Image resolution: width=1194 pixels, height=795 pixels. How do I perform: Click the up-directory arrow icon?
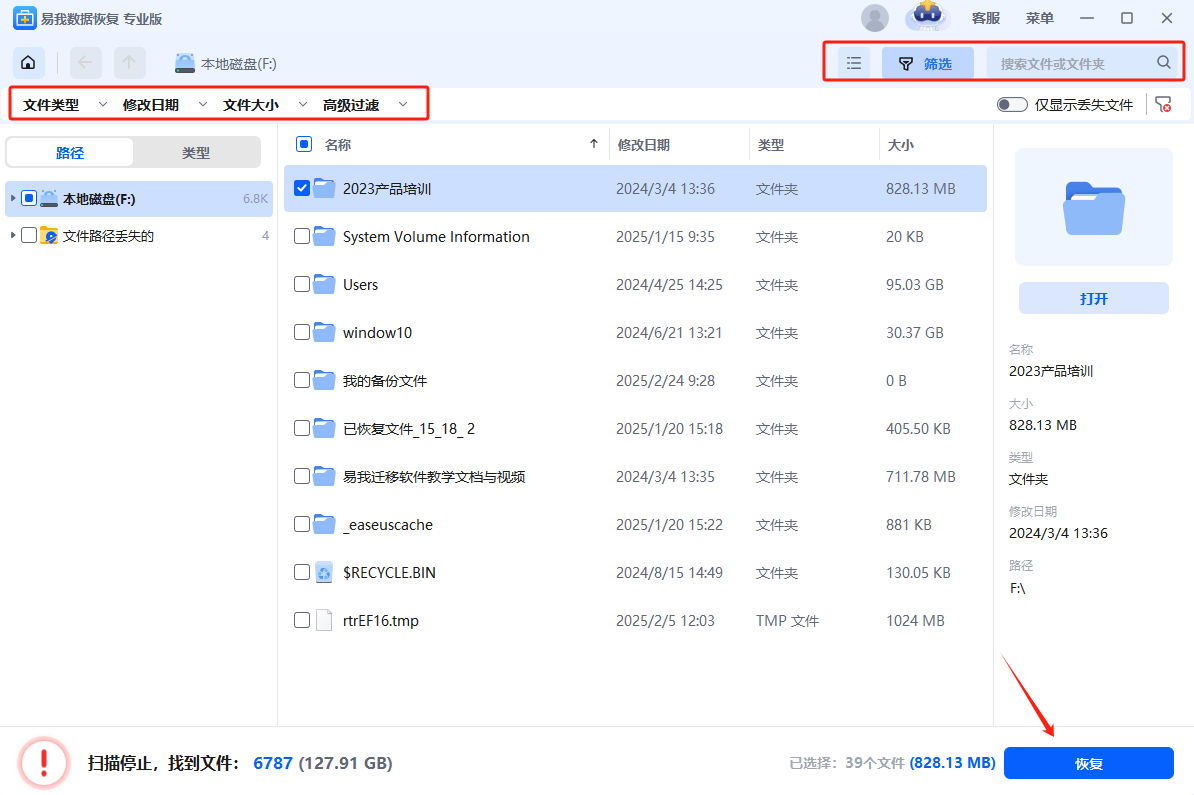click(129, 63)
